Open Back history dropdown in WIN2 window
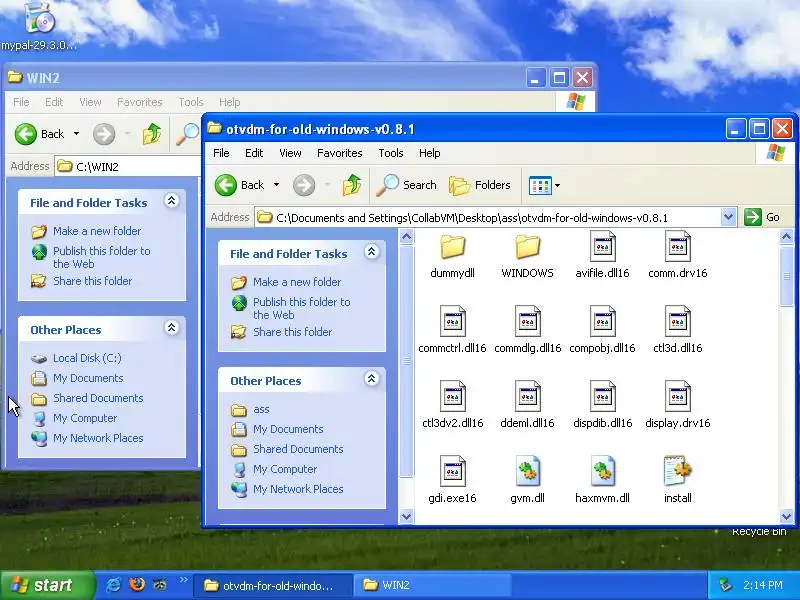This screenshot has height=600, width=800. click(77, 134)
